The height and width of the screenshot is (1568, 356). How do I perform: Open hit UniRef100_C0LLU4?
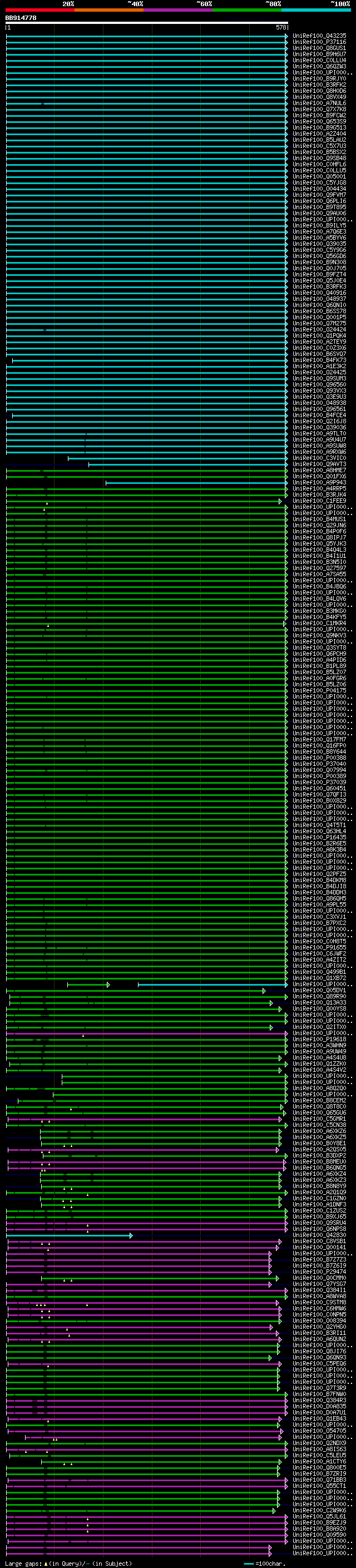(319, 60)
